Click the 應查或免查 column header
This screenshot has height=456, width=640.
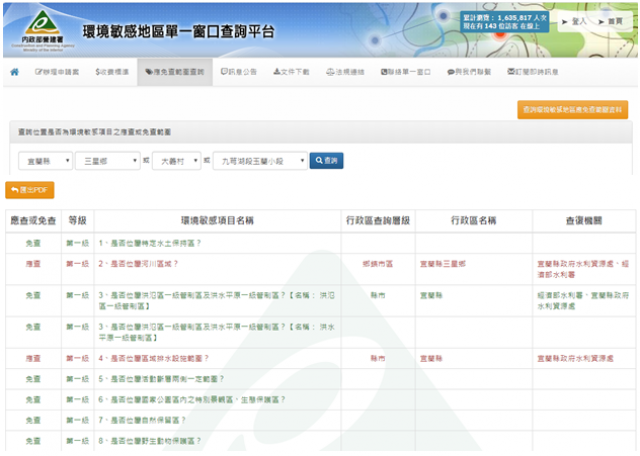33,220
